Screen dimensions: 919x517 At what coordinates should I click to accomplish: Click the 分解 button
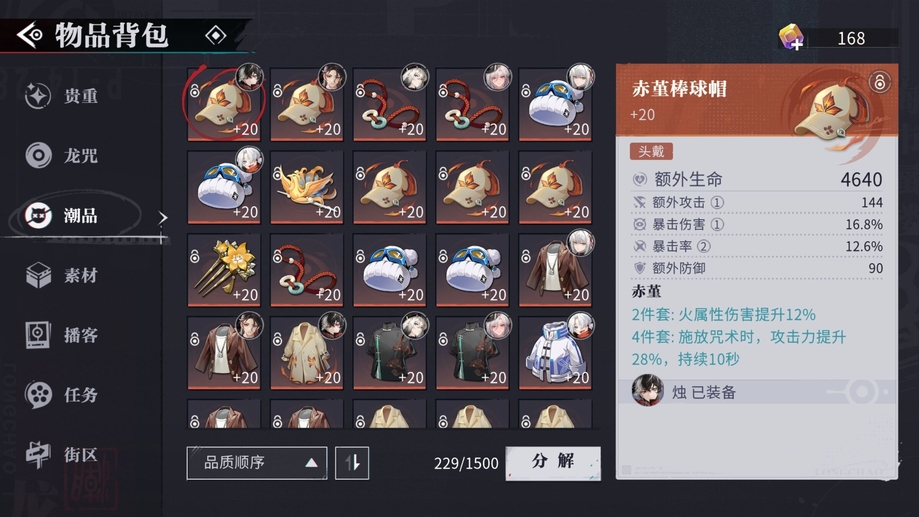click(553, 463)
